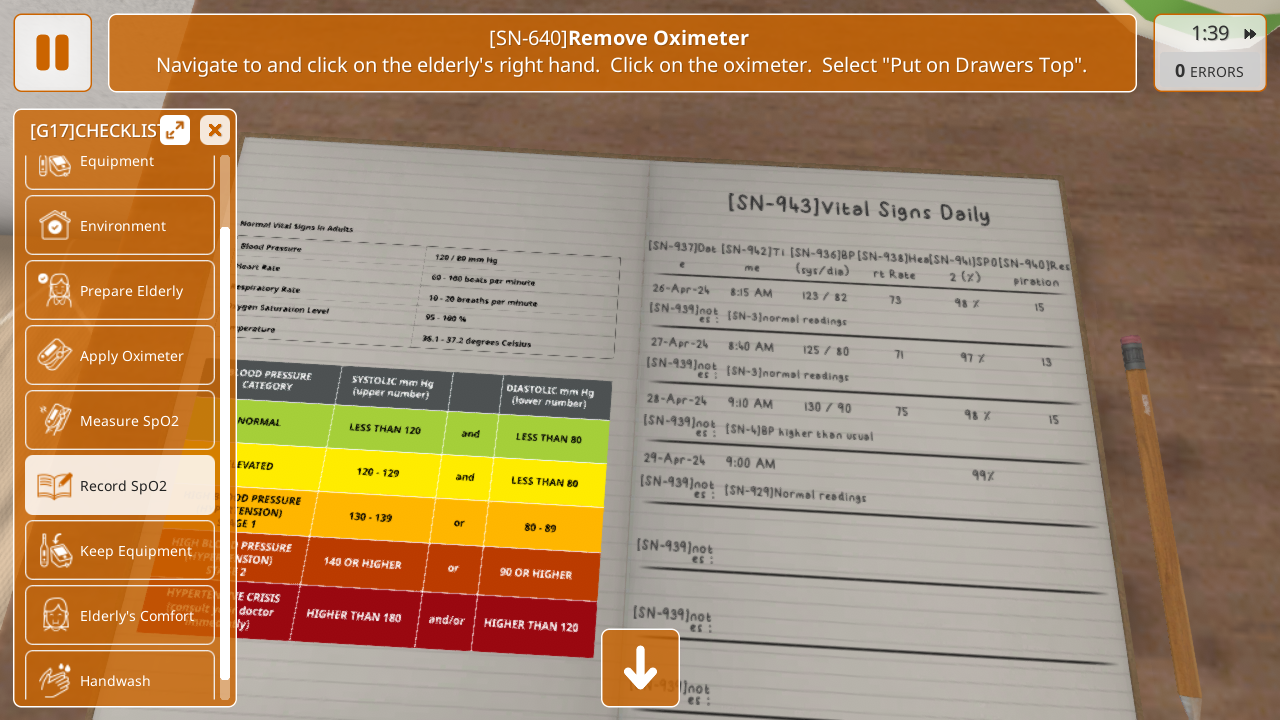Screen dimensions: 1280x720
Task: Select the Apply Oximeter icon
Action: [x=54, y=355]
